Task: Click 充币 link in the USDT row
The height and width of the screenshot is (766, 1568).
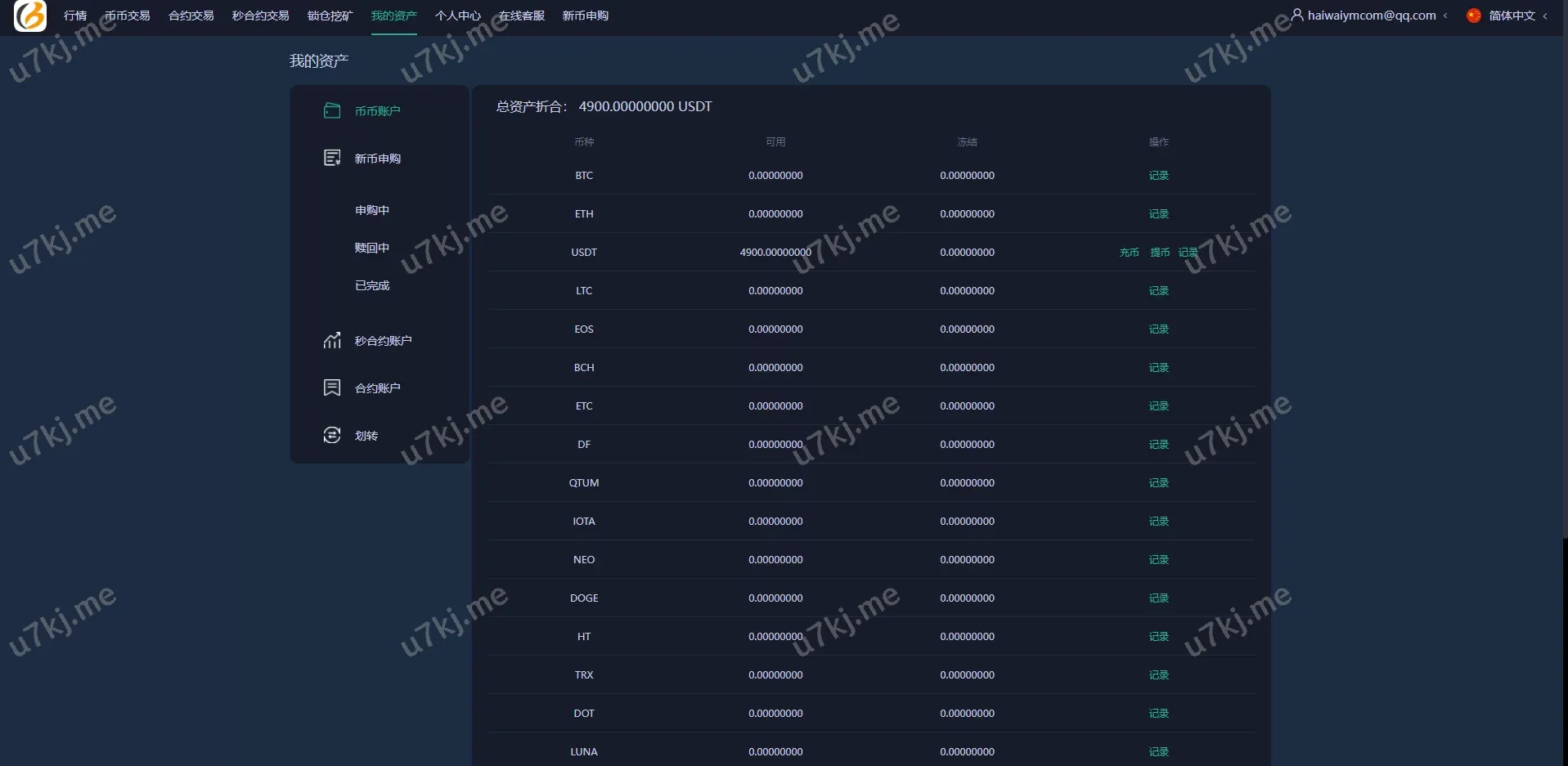Action: coord(1129,253)
